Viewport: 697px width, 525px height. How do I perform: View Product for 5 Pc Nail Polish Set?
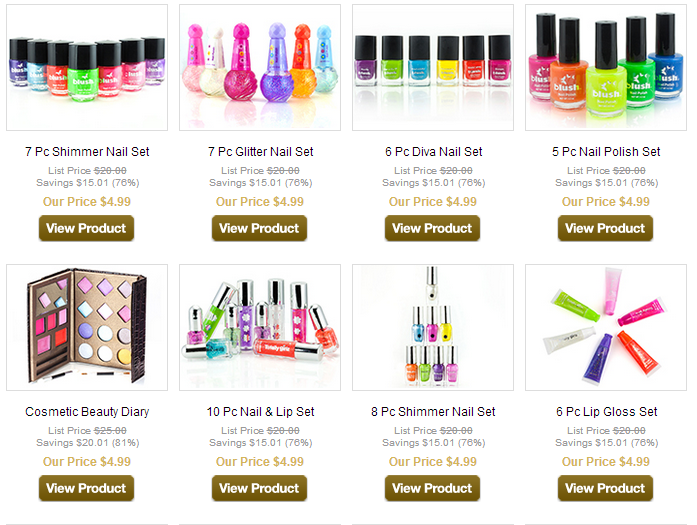[605, 228]
